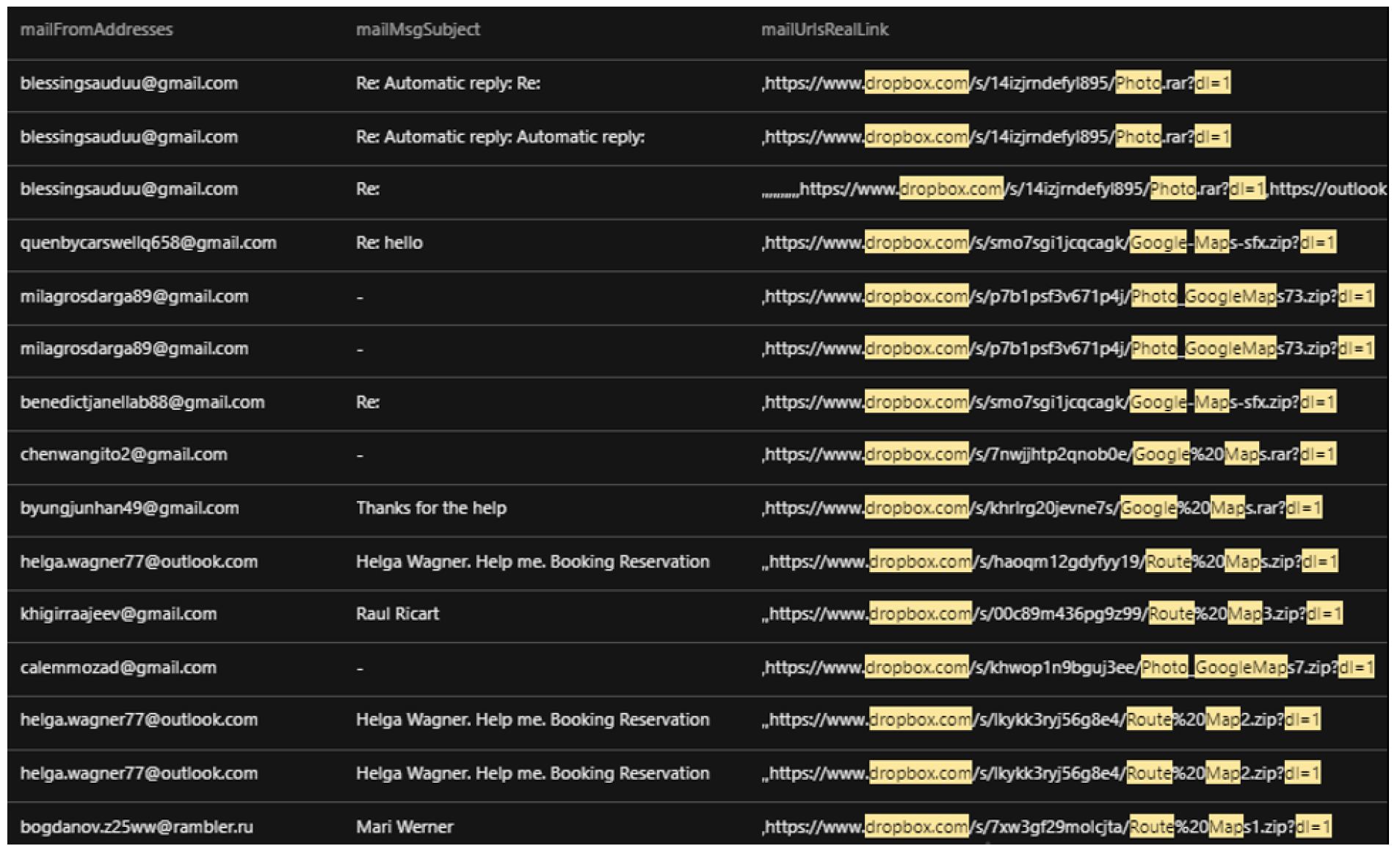1400x857 pixels.
Task: Click the 'Thanks for the help' subject
Action: (431, 508)
